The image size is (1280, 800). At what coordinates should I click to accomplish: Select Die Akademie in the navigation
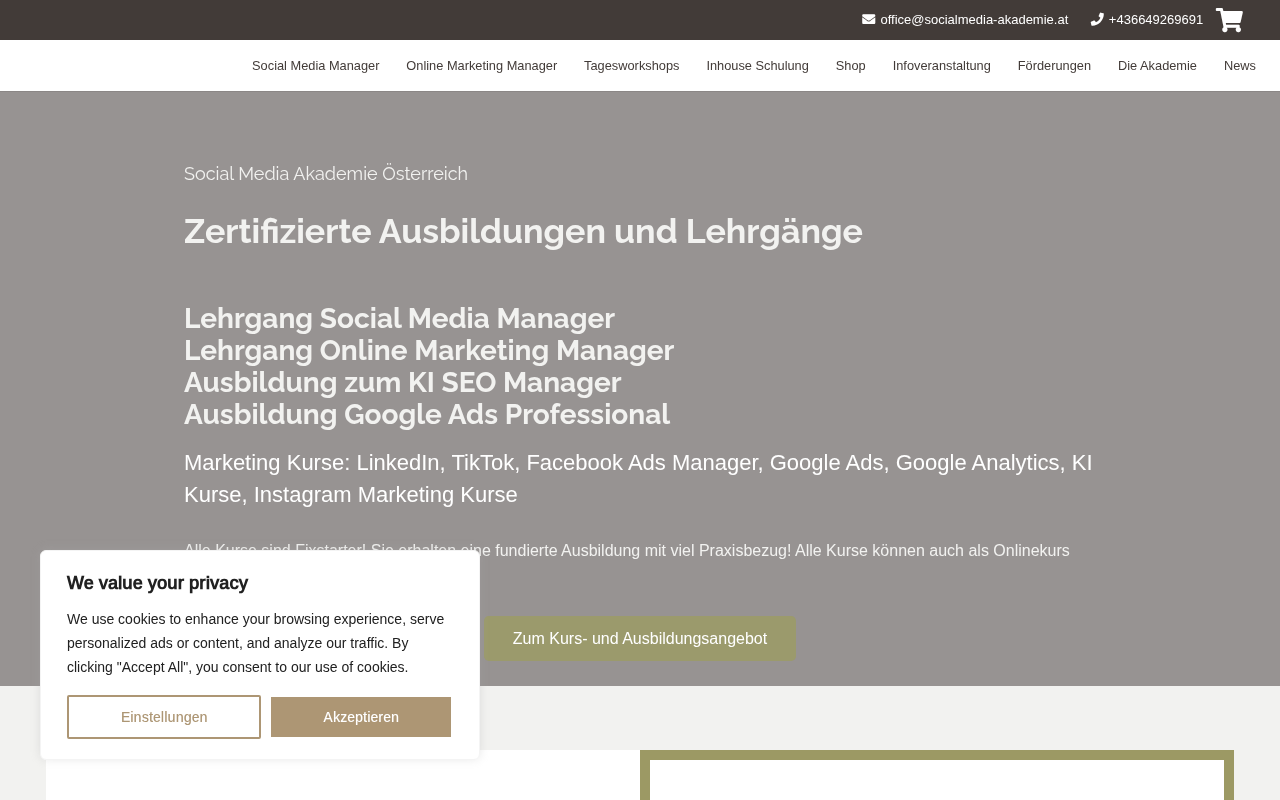tap(1157, 66)
